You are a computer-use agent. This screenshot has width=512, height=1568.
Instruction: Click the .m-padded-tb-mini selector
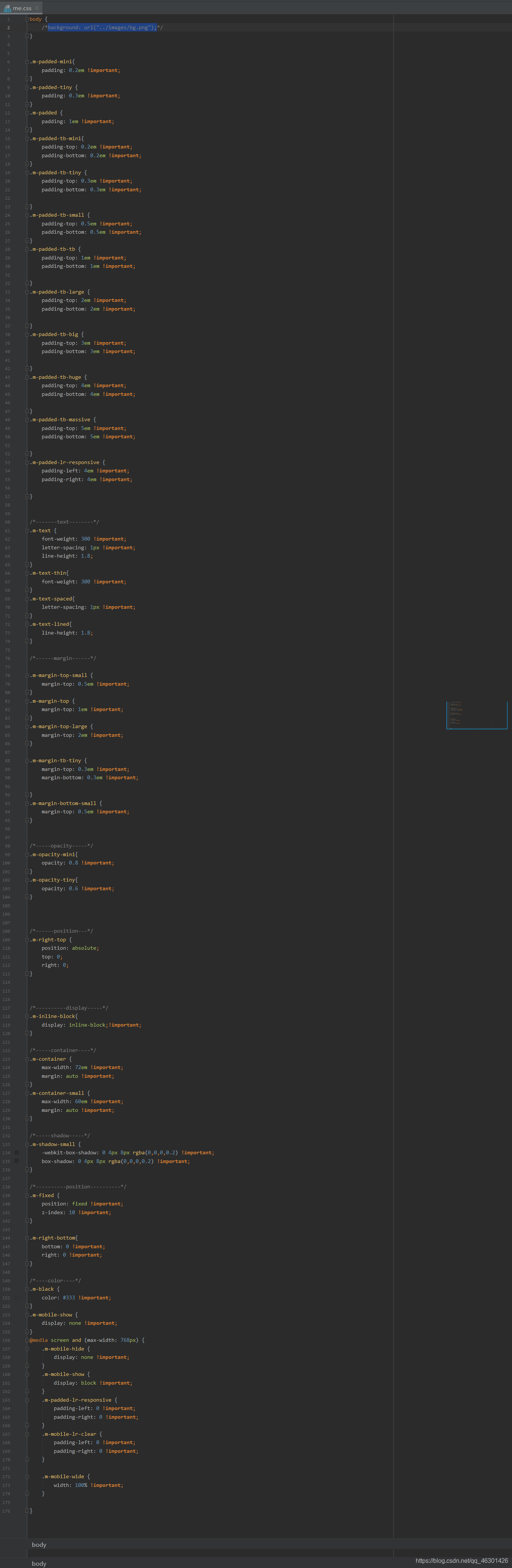click(x=55, y=138)
